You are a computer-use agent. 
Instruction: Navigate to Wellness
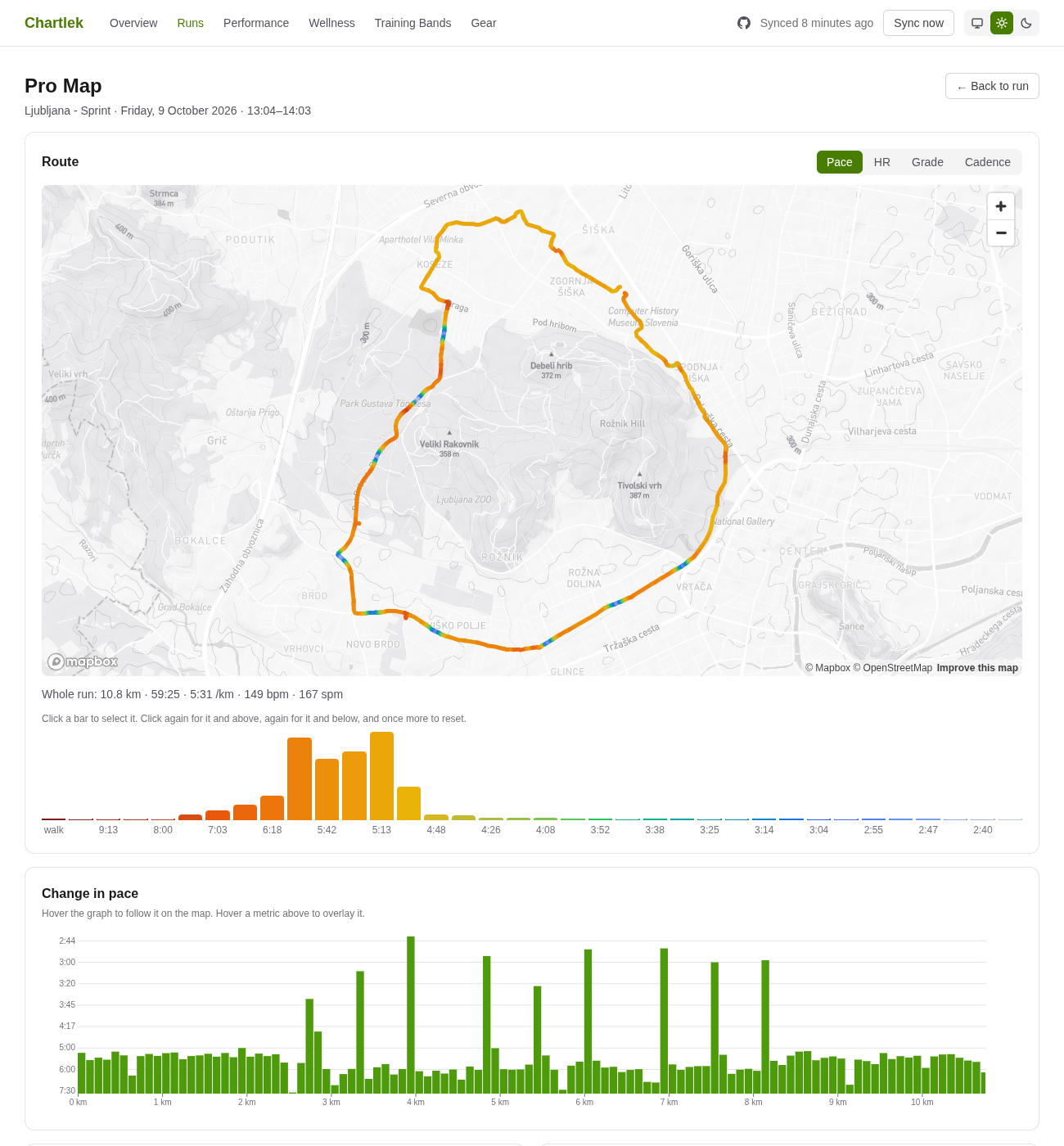(331, 23)
